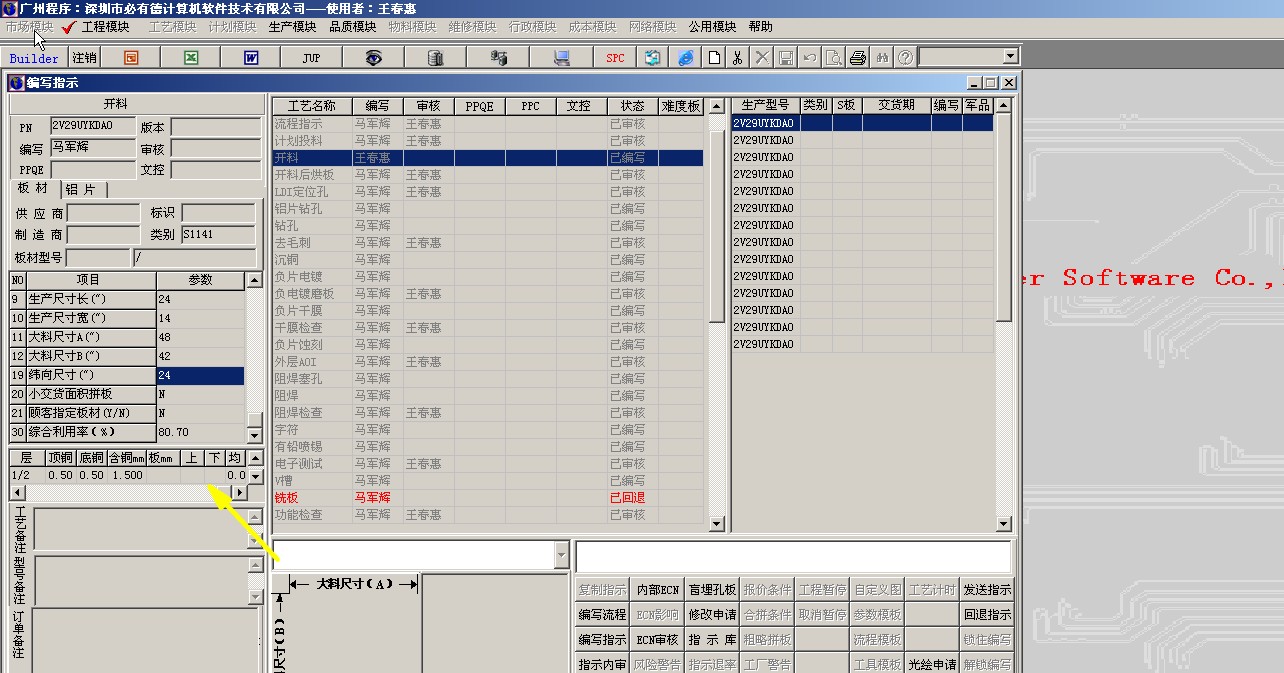The width and height of the screenshot is (1284, 673).
Task: Click the 综合利用率 value 80.70
Action: [200, 432]
